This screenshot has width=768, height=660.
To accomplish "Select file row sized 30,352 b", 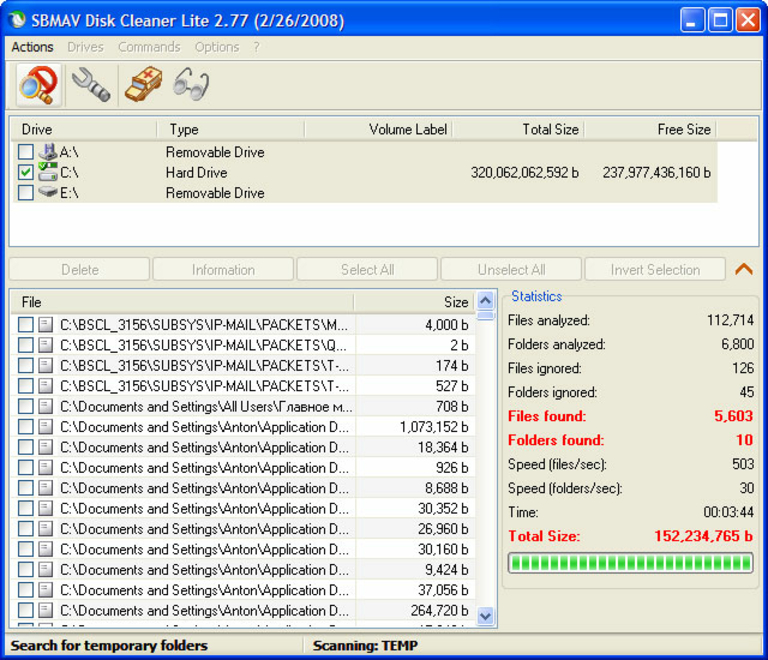I will pos(243,508).
